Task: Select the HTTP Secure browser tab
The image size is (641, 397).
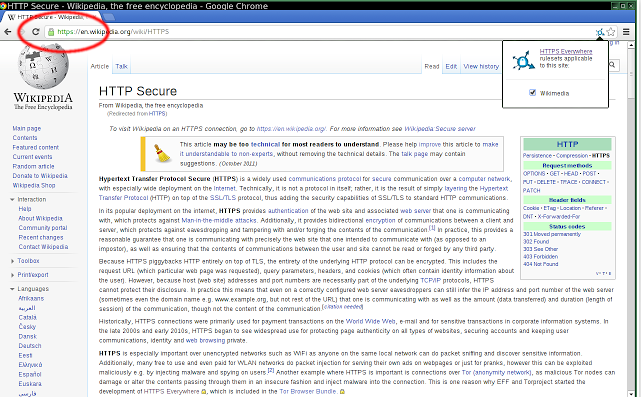Action: 51,17
